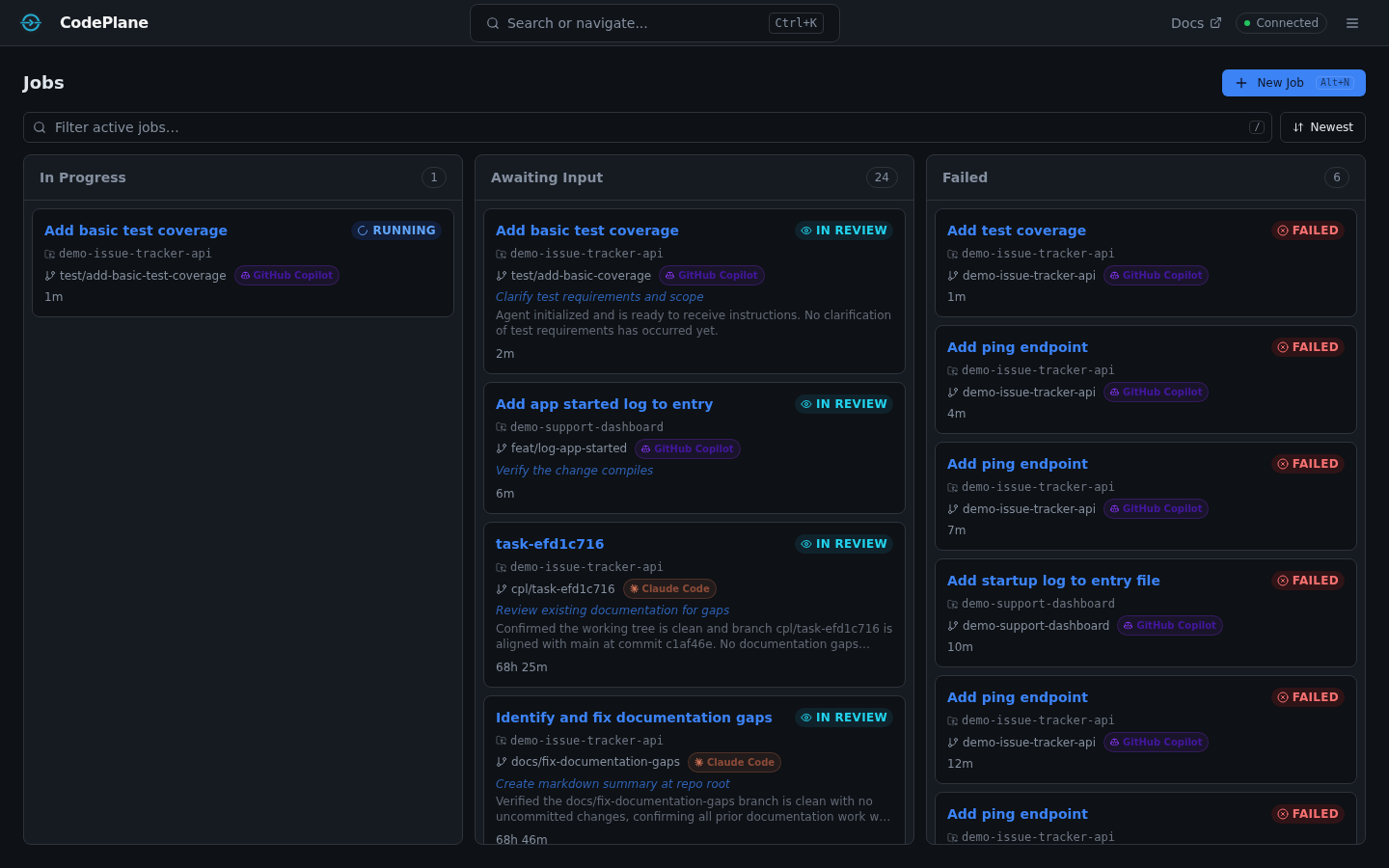1389x868 pixels.
Task: Click the CodePlane logo icon
Action: click(x=31, y=22)
